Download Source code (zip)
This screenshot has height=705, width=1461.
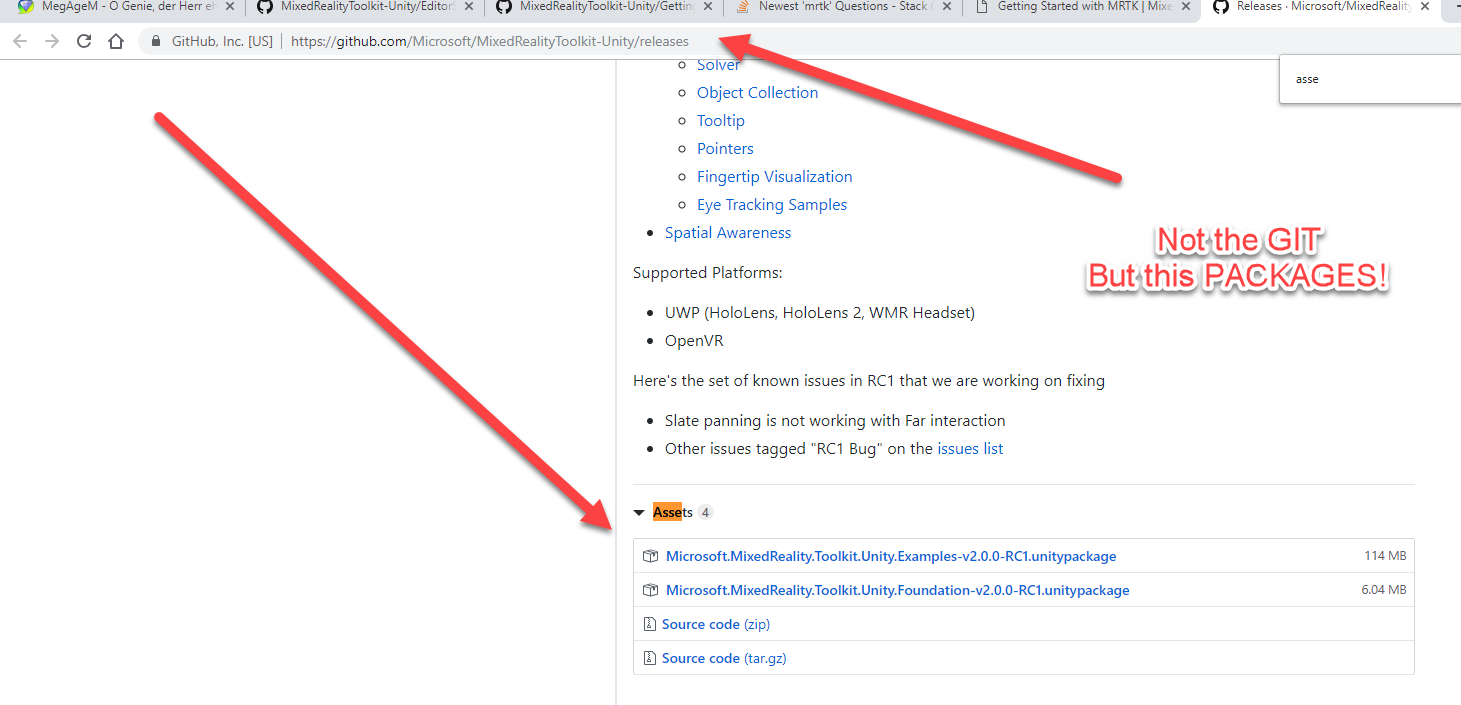click(x=716, y=624)
